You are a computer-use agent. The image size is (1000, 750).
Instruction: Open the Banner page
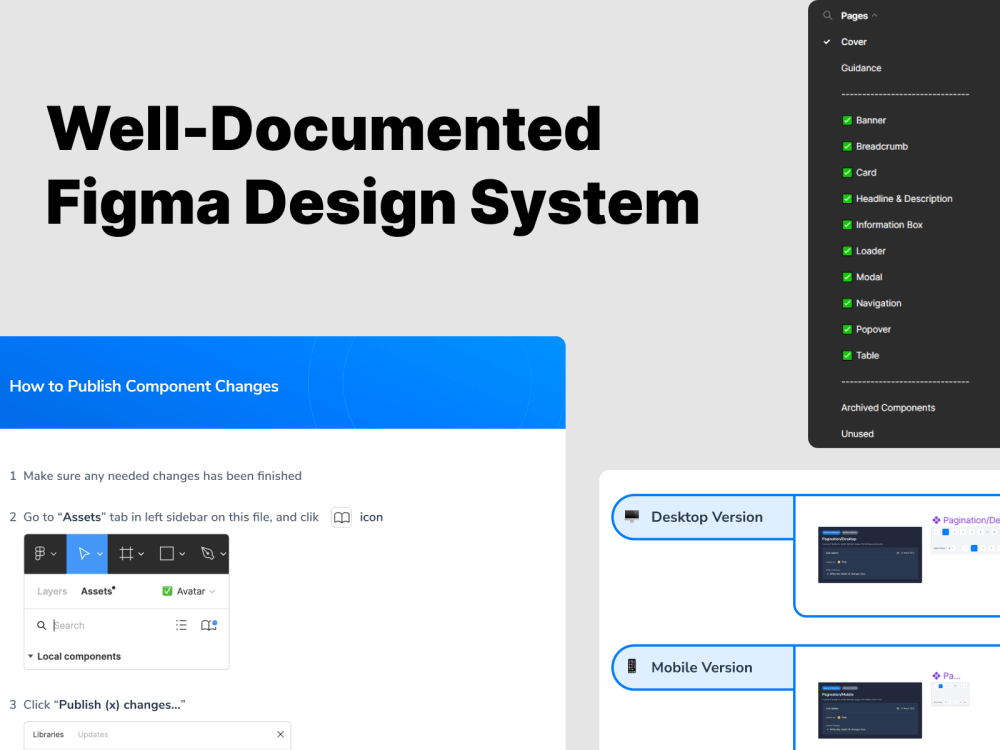[x=871, y=120]
